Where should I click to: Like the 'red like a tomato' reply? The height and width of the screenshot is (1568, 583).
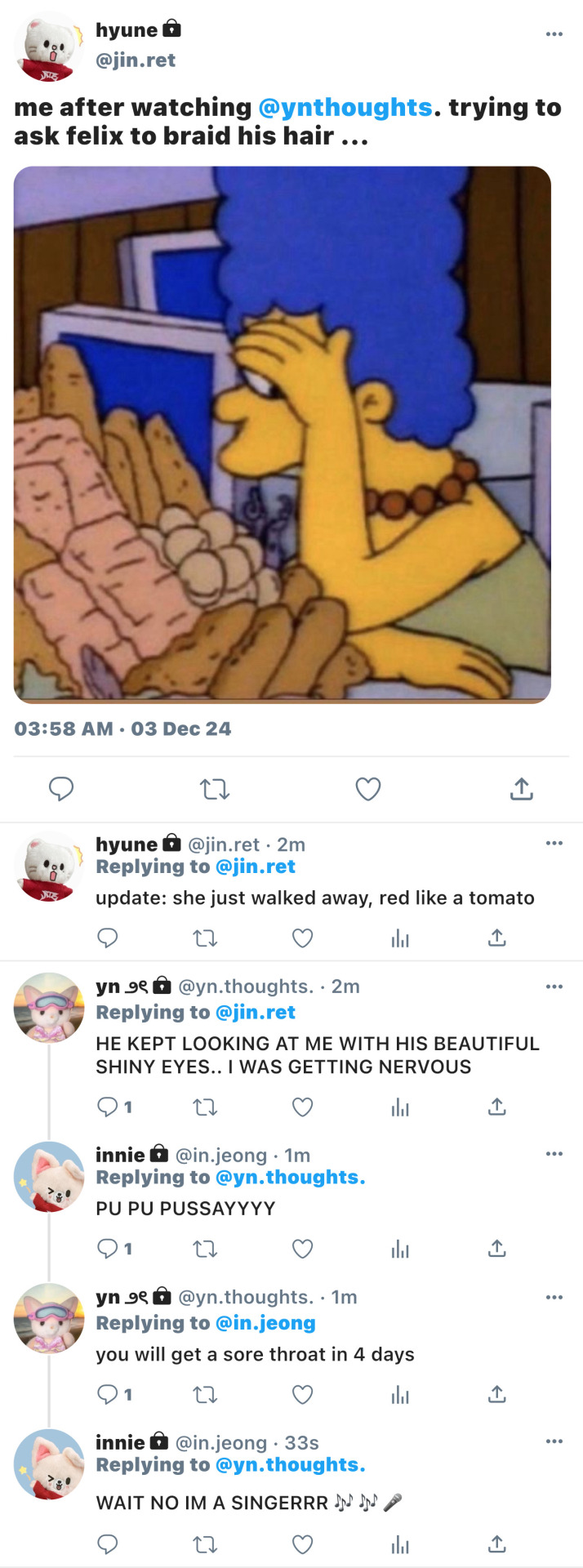pos(303,938)
